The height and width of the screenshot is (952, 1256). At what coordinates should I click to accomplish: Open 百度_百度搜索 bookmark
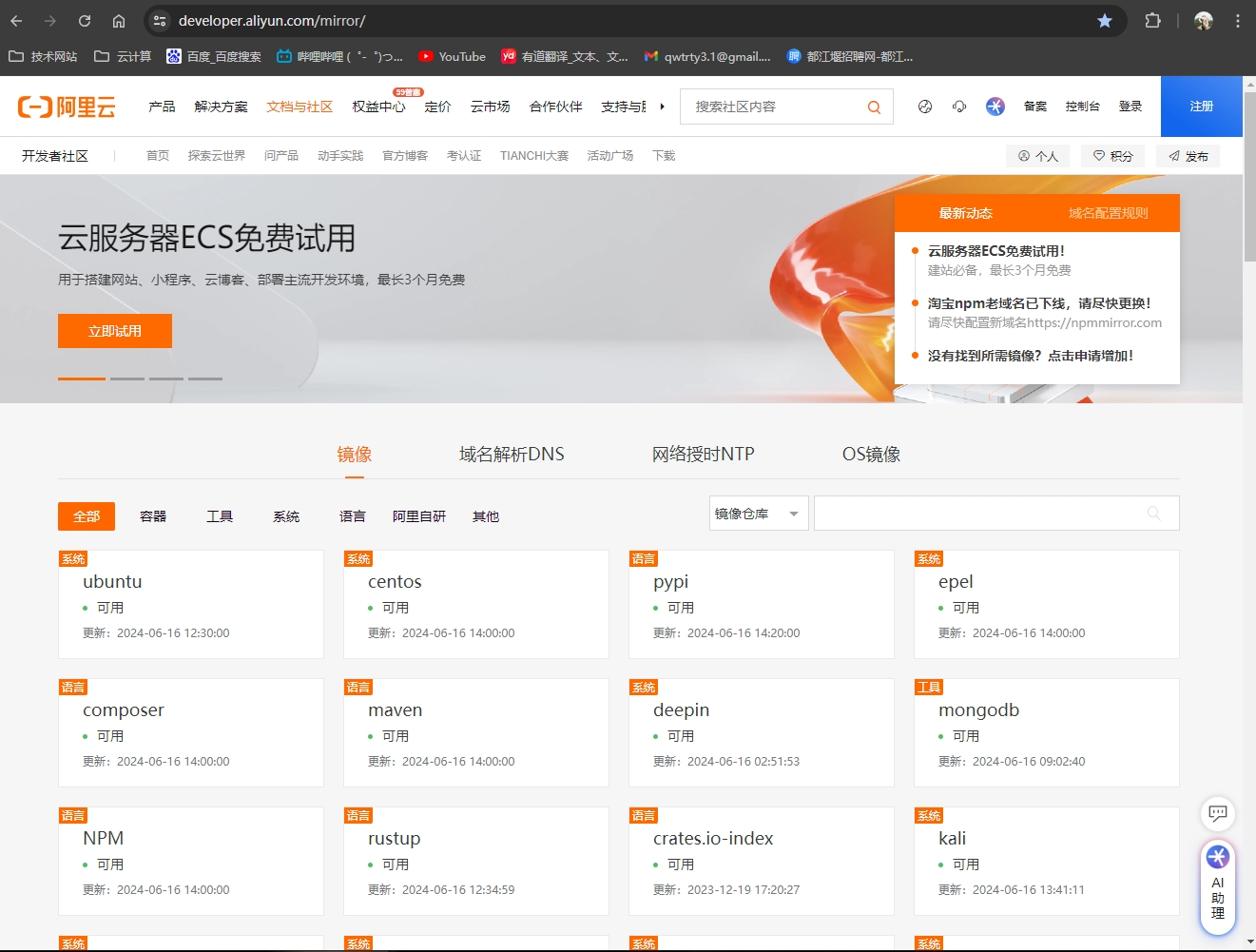(x=214, y=57)
